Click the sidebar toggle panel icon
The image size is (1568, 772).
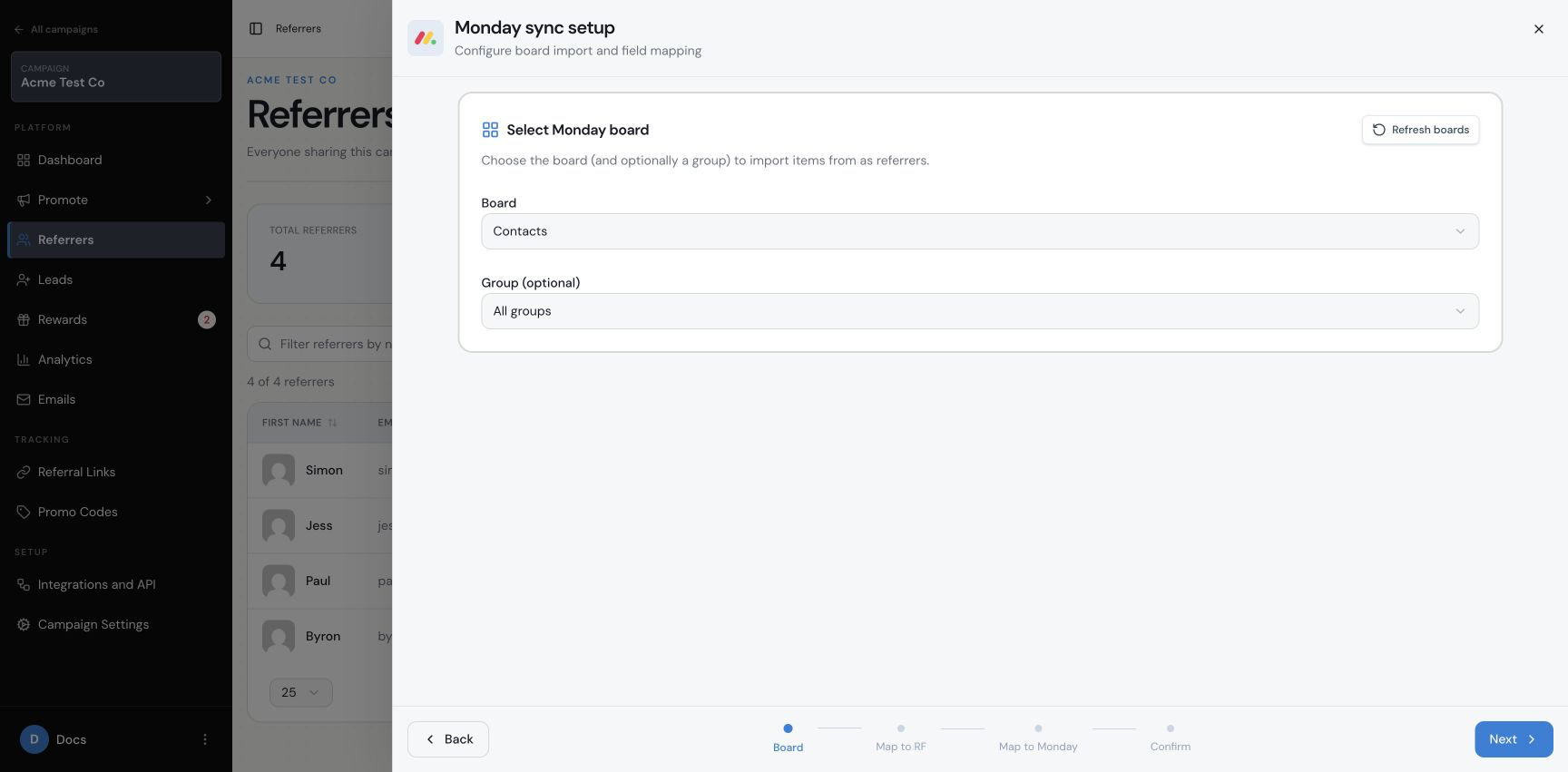[x=256, y=29]
